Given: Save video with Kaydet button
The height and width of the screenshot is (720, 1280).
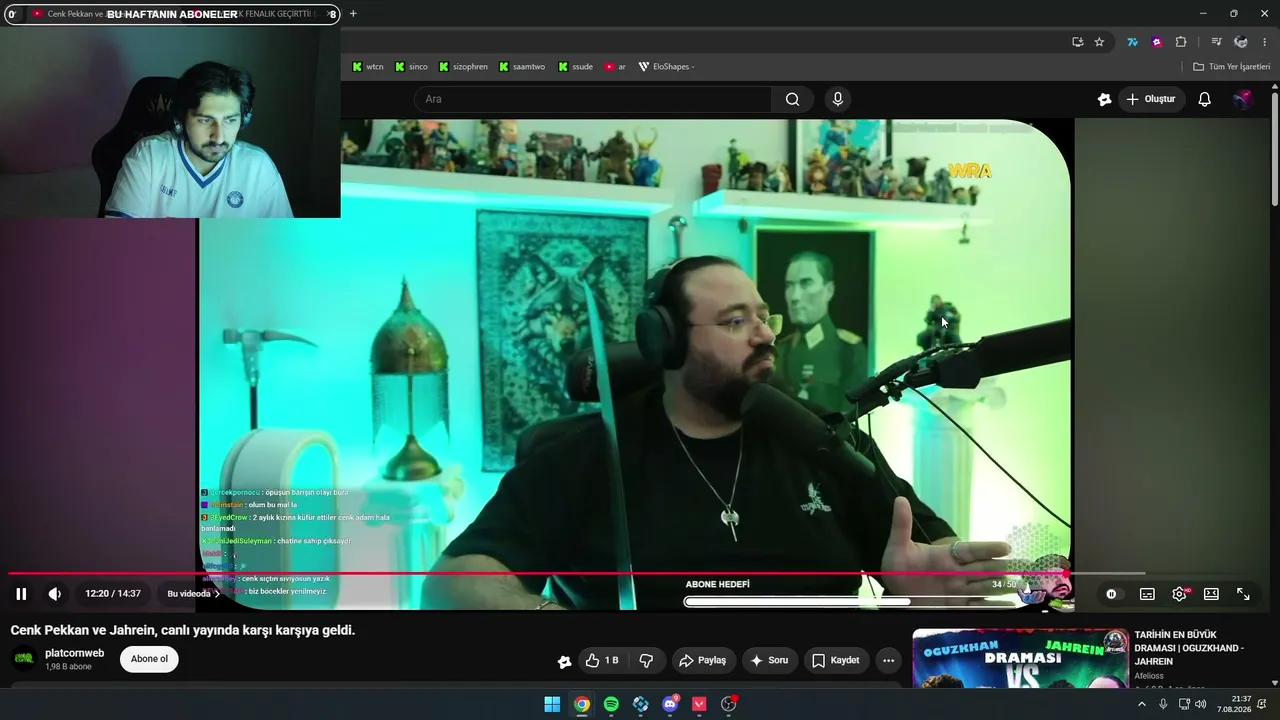Looking at the screenshot, I should click(836, 660).
